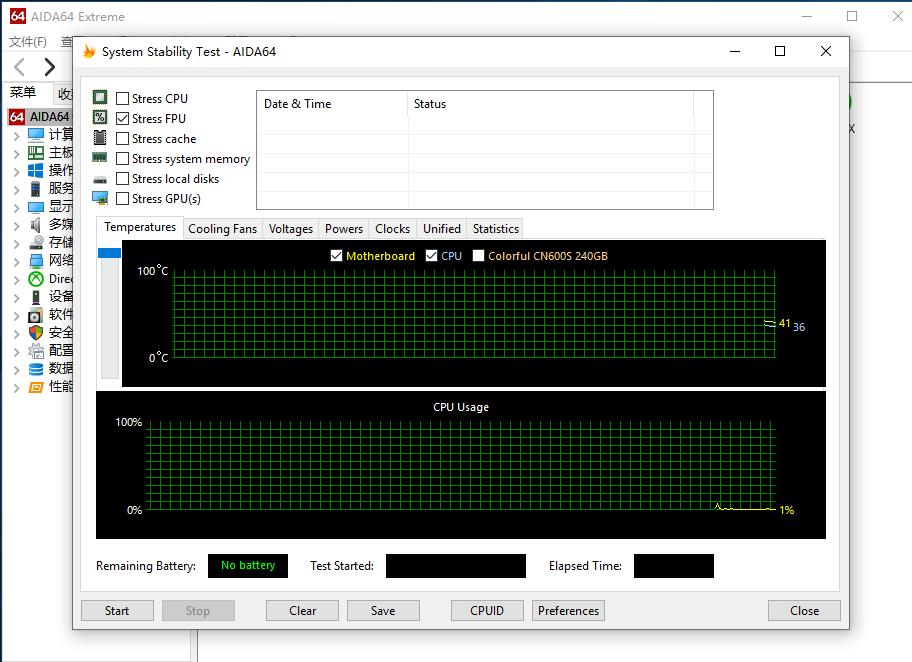The width and height of the screenshot is (912, 662).
Task: Click the blue graph scale slider handle
Action: pyautogui.click(x=109, y=252)
